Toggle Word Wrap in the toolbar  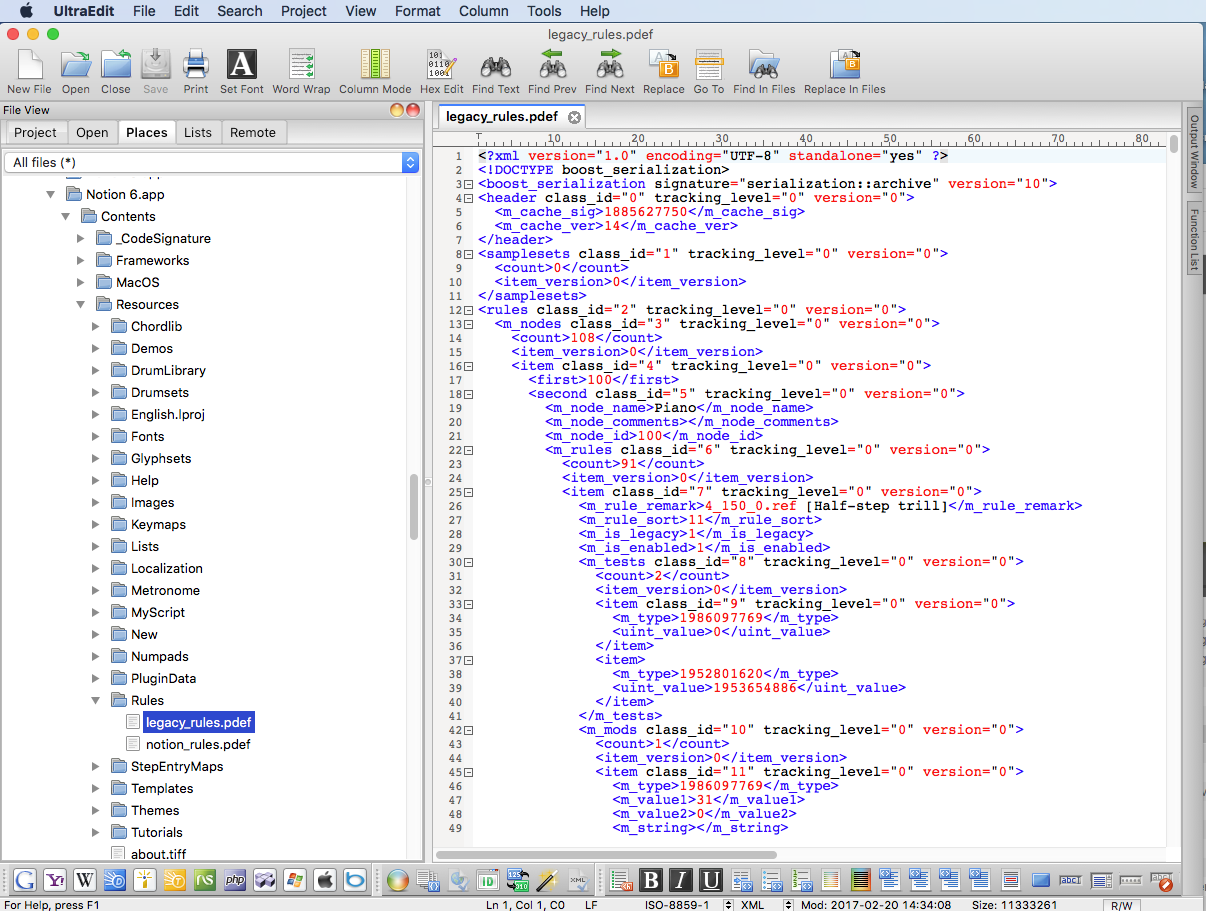(x=301, y=70)
